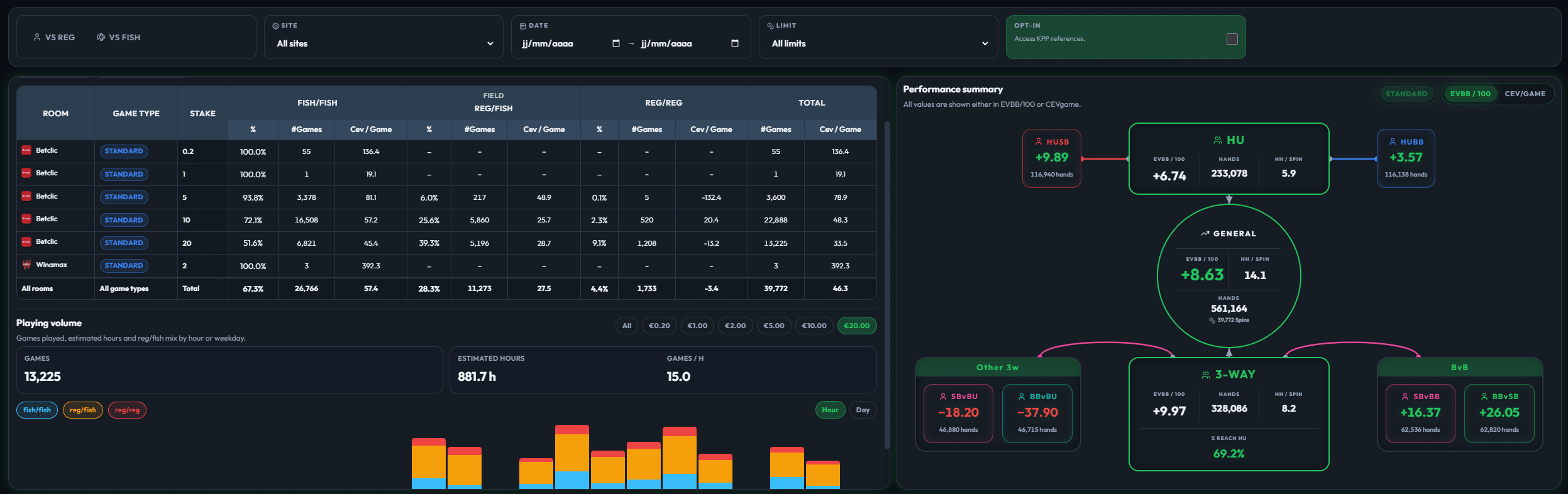Enable the OPT-IN KPP references checkbox
Viewport: 1568px width, 494px height.
point(1232,39)
